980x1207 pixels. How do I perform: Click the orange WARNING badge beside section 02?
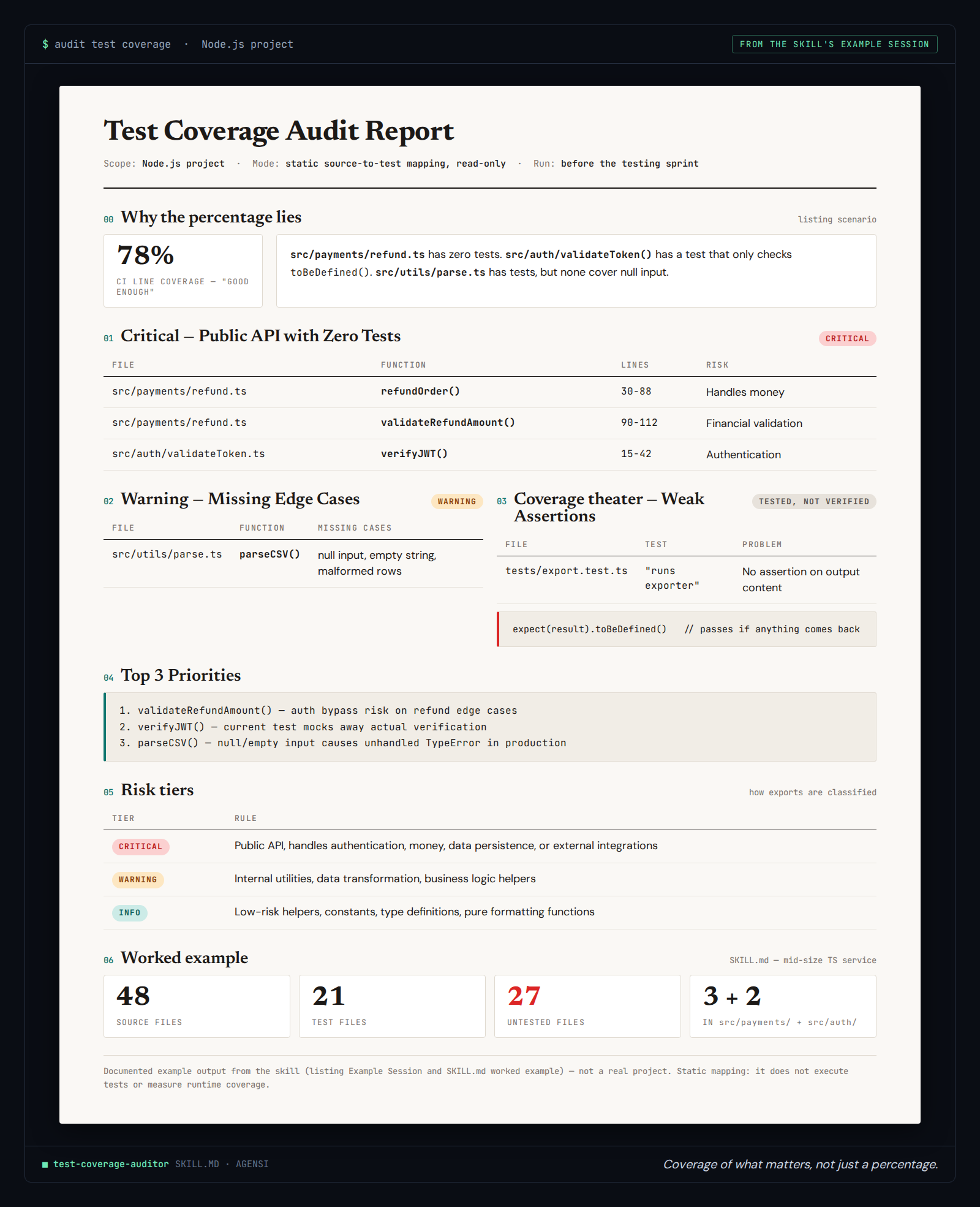(x=457, y=501)
